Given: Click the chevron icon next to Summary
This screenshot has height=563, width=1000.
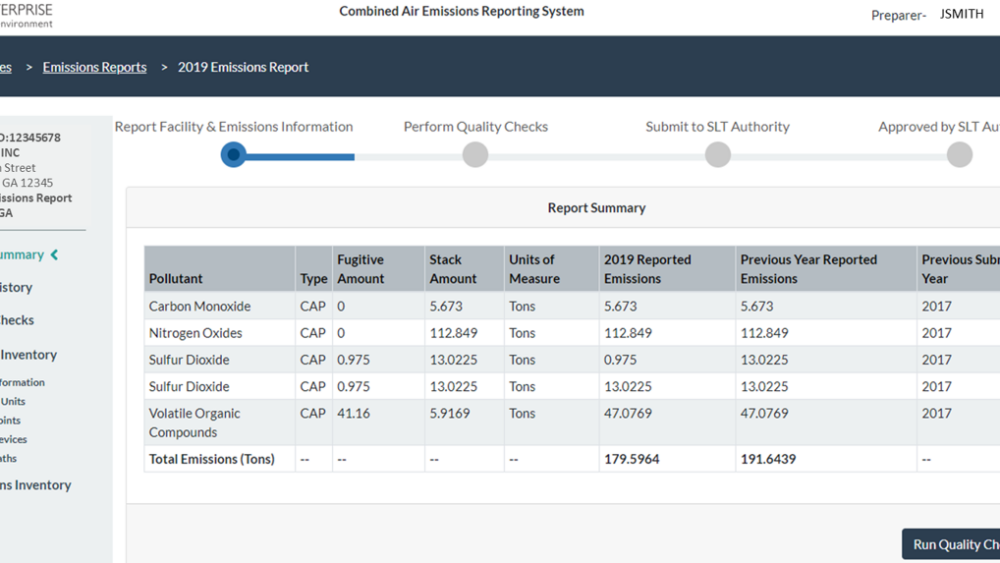Looking at the screenshot, I should point(54,255).
